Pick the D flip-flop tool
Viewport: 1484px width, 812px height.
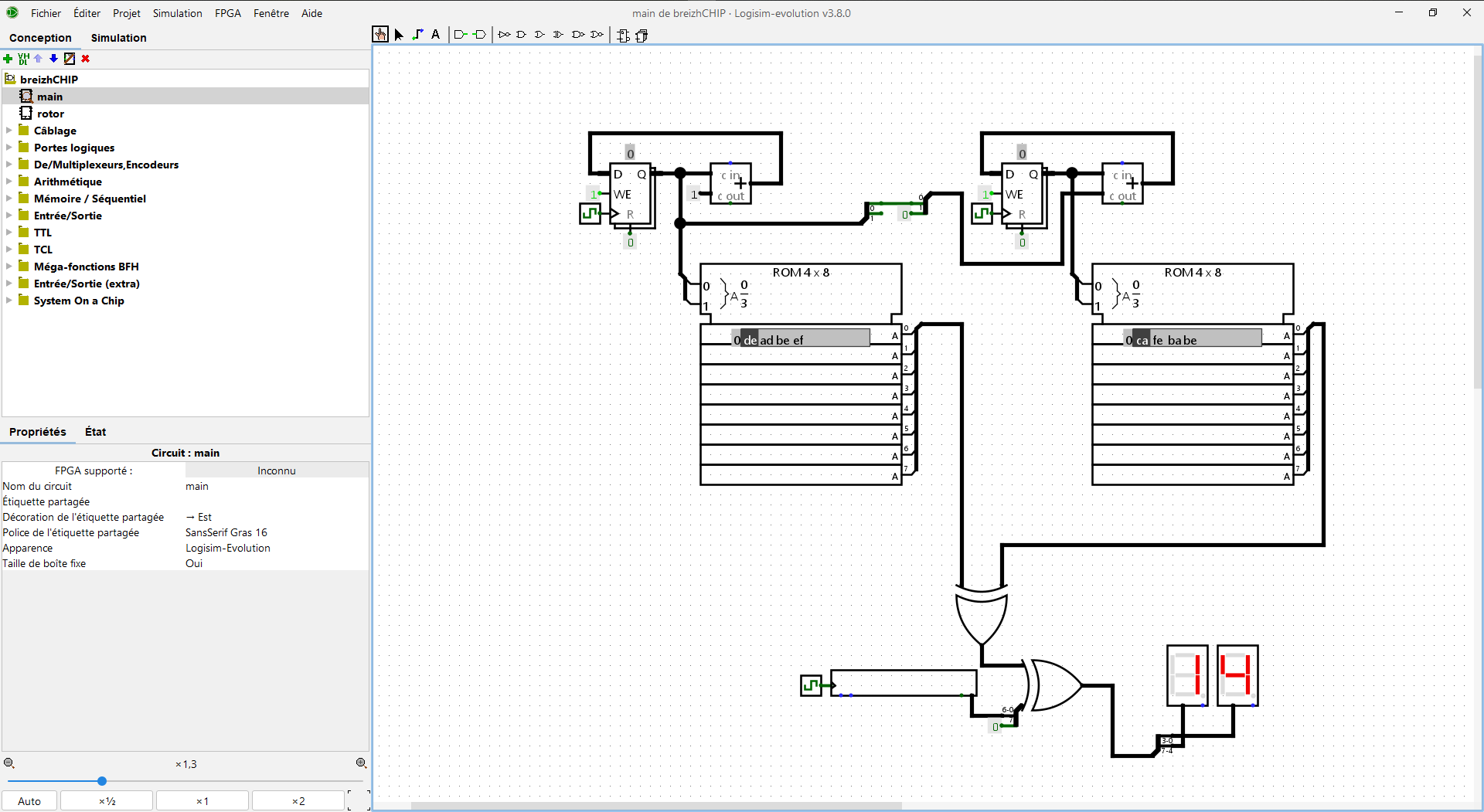(x=623, y=36)
